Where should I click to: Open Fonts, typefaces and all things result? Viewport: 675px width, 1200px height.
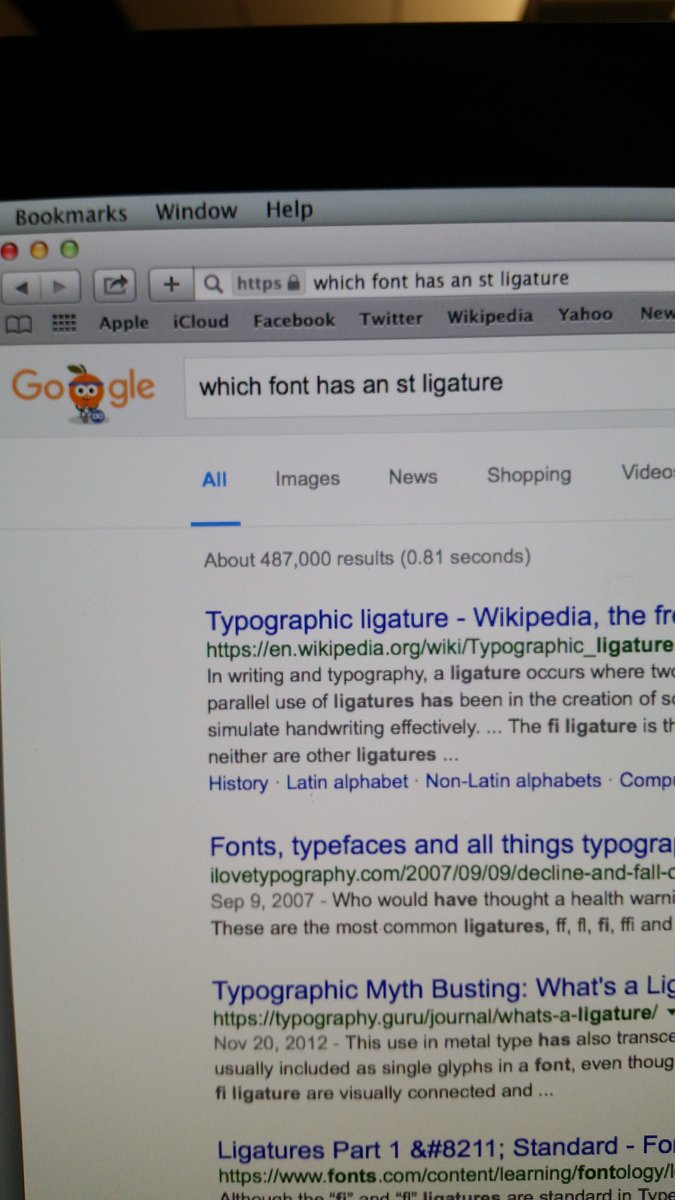(x=442, y=846)
